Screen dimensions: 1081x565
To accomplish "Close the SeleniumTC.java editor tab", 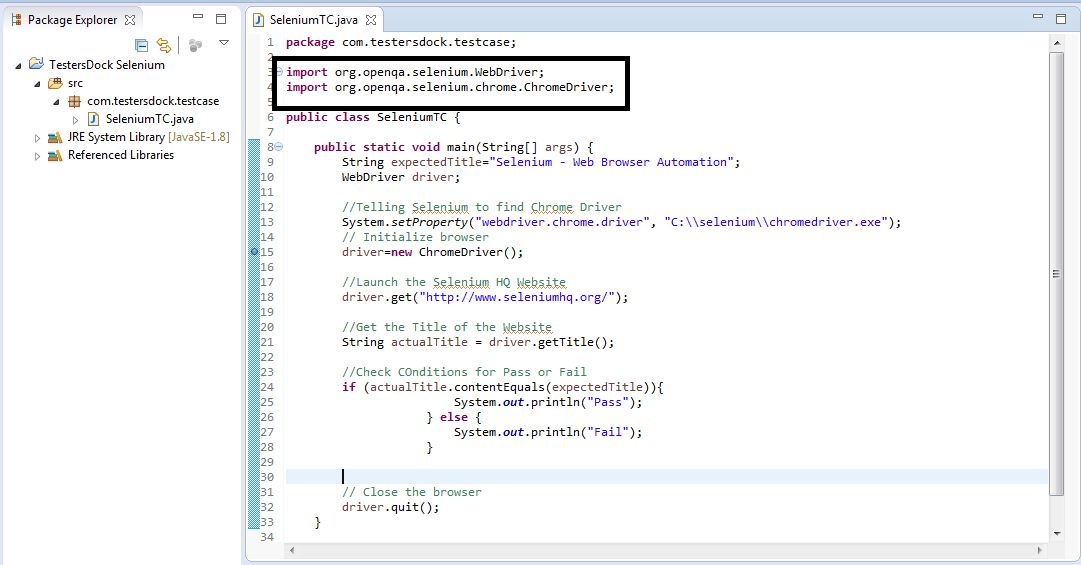I will coord(371,20).
